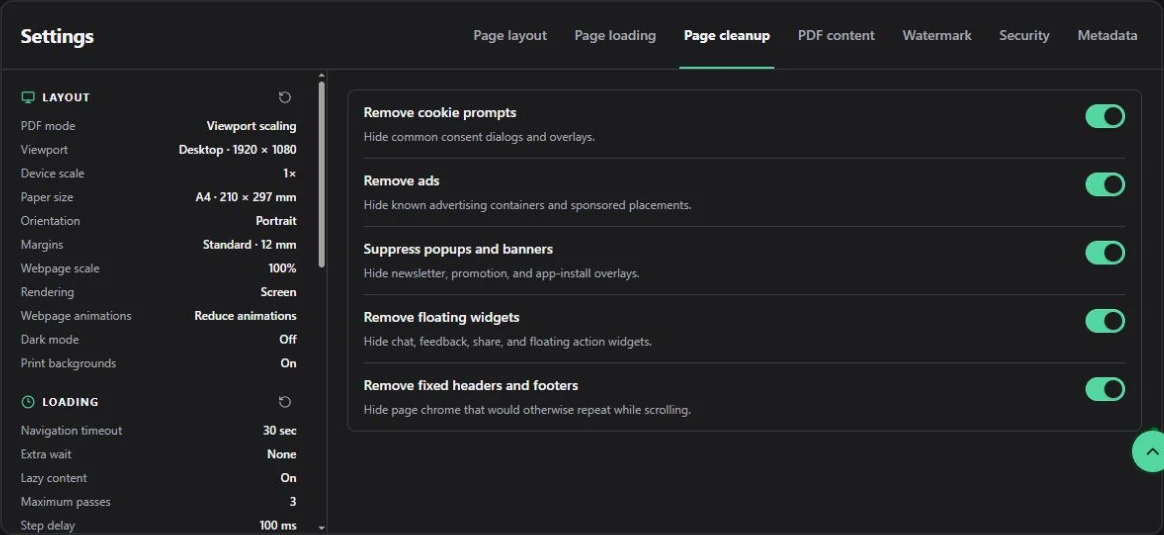
Task: Click the Margins value Standard · 12 mm
Action: 249,245
